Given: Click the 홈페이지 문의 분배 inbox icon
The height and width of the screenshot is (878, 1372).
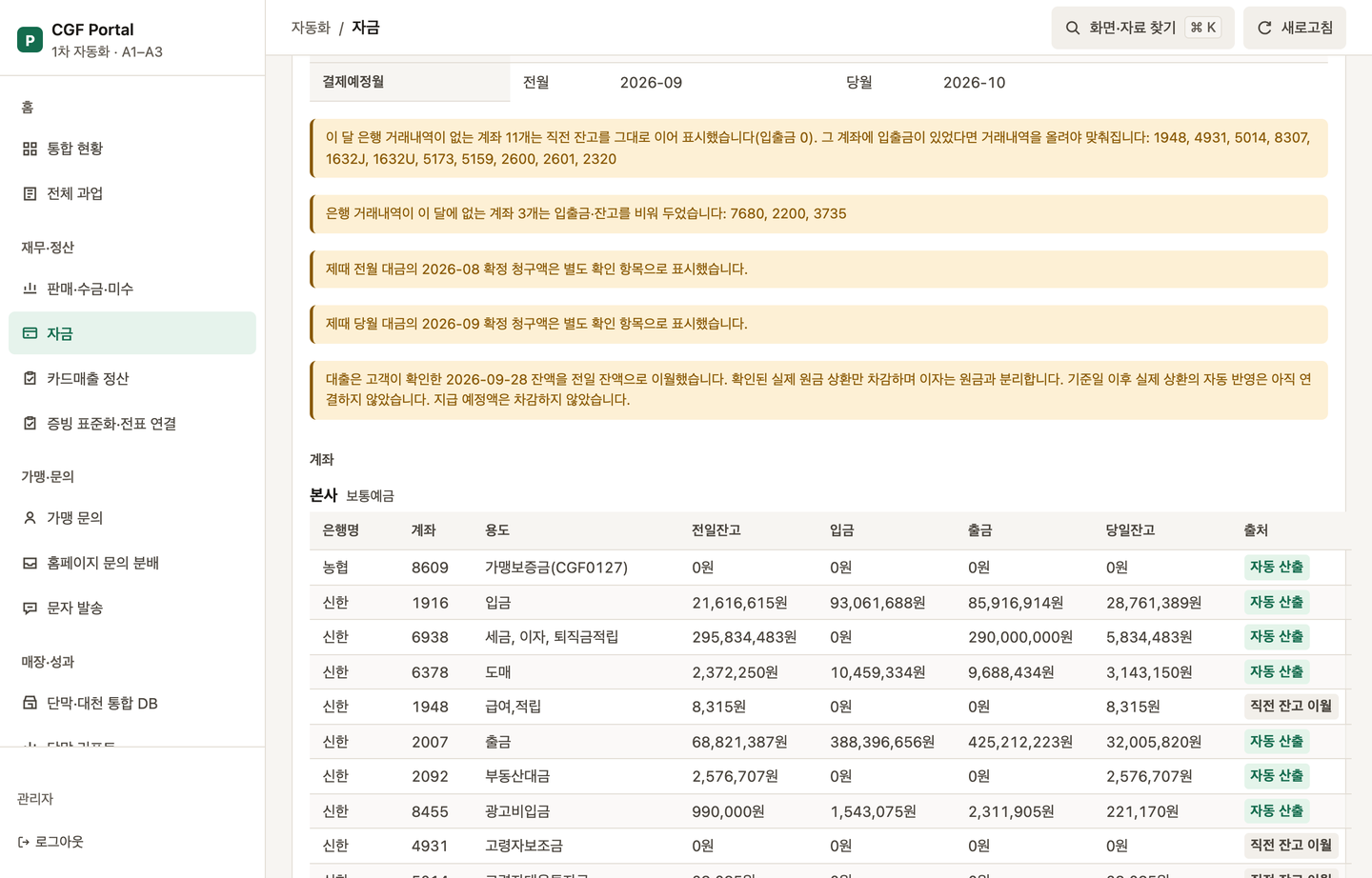Looking at the screenshot, I should click(x=30, y=563).
